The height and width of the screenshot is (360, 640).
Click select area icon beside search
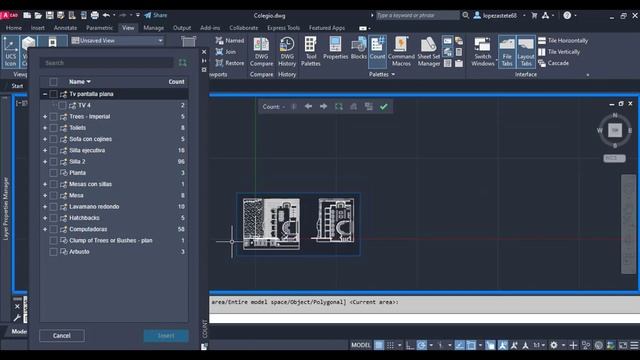point(182,63)
